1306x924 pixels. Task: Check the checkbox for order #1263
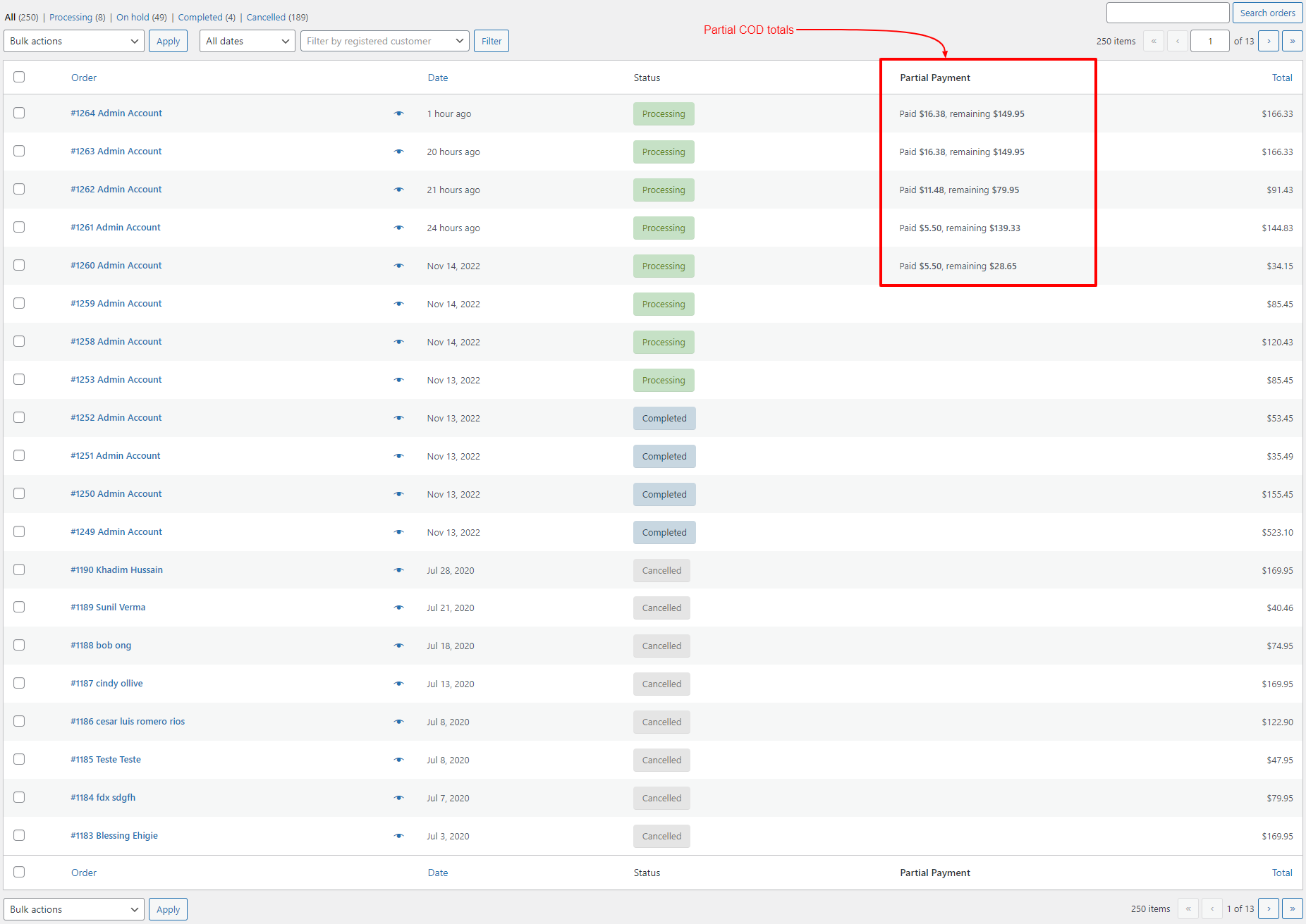19,151
